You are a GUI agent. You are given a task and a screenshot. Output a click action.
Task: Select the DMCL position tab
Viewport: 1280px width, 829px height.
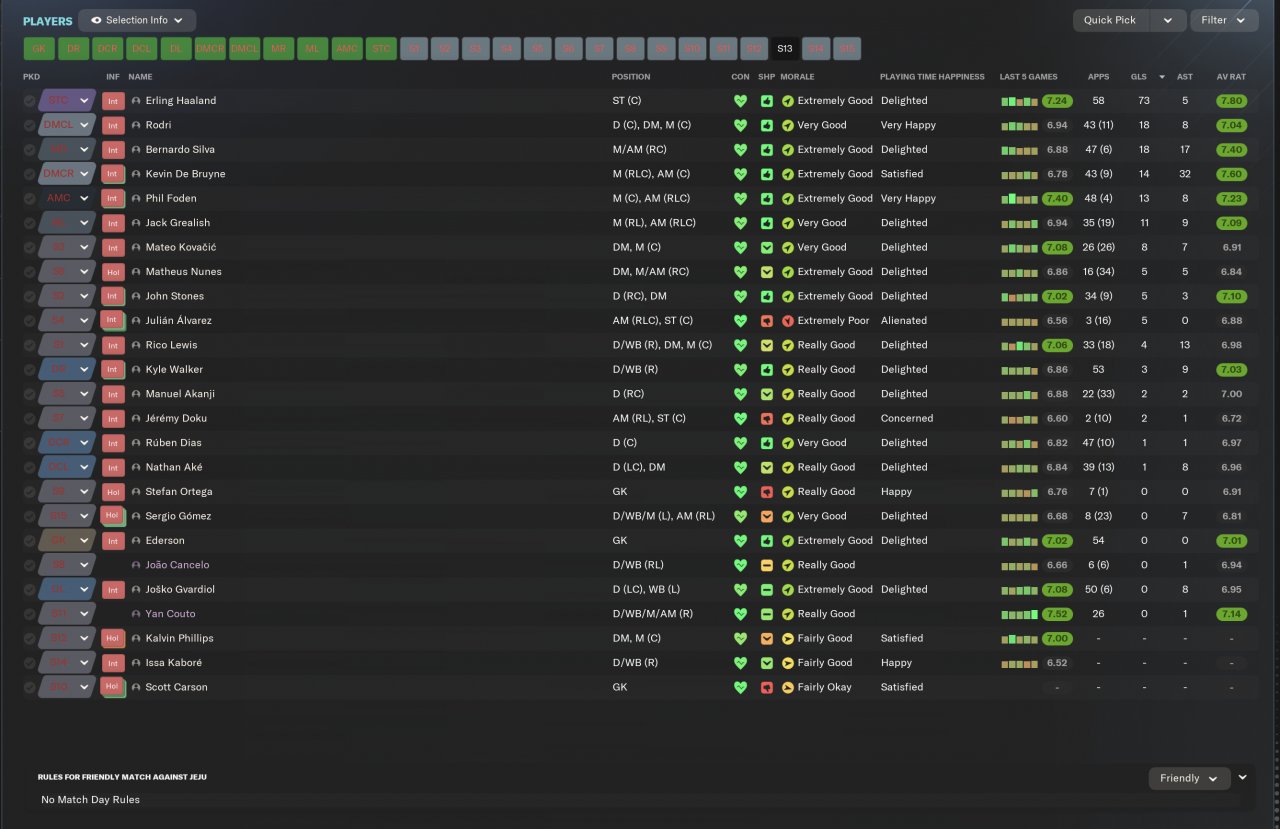point(244,48)
